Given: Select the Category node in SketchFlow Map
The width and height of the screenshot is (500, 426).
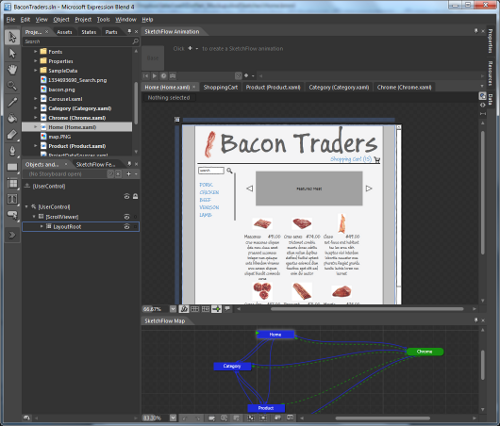Looking at the screenshot, I should (232, 366).
